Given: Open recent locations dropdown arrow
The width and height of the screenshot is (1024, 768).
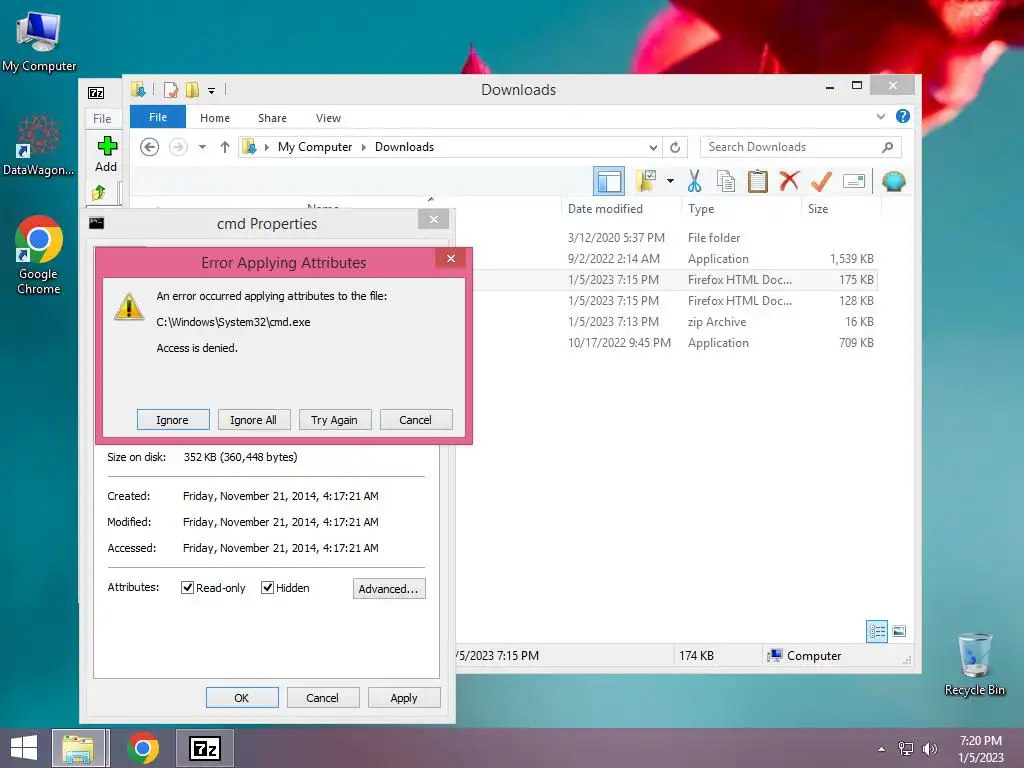Looking at the screenshot, I should click(202, 147).
